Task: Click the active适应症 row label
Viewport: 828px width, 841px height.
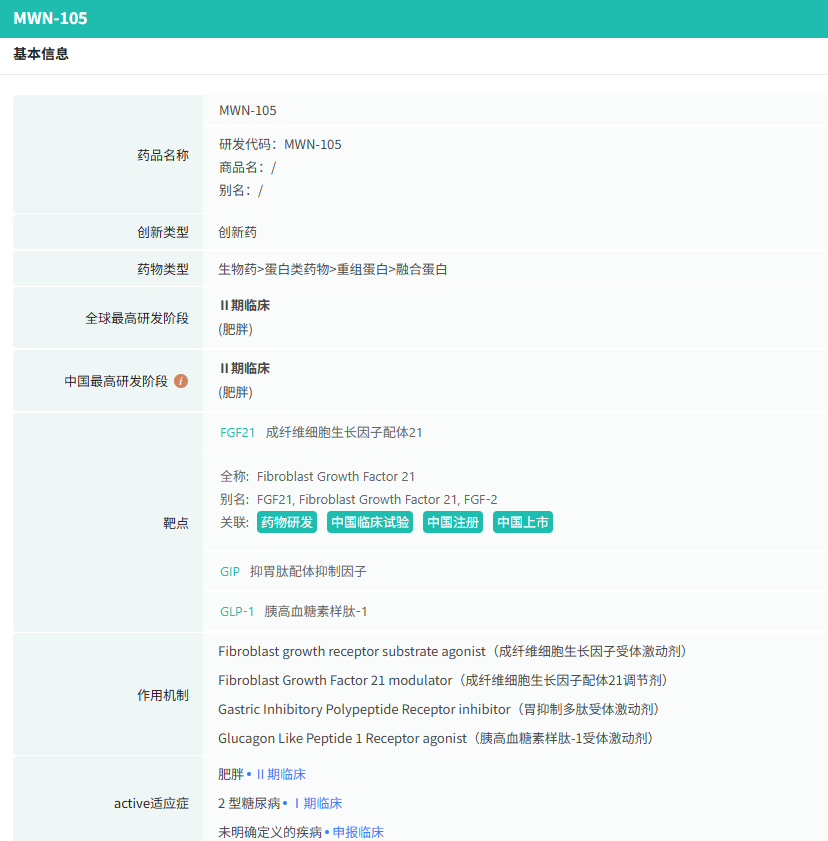Action: (151, 803)
